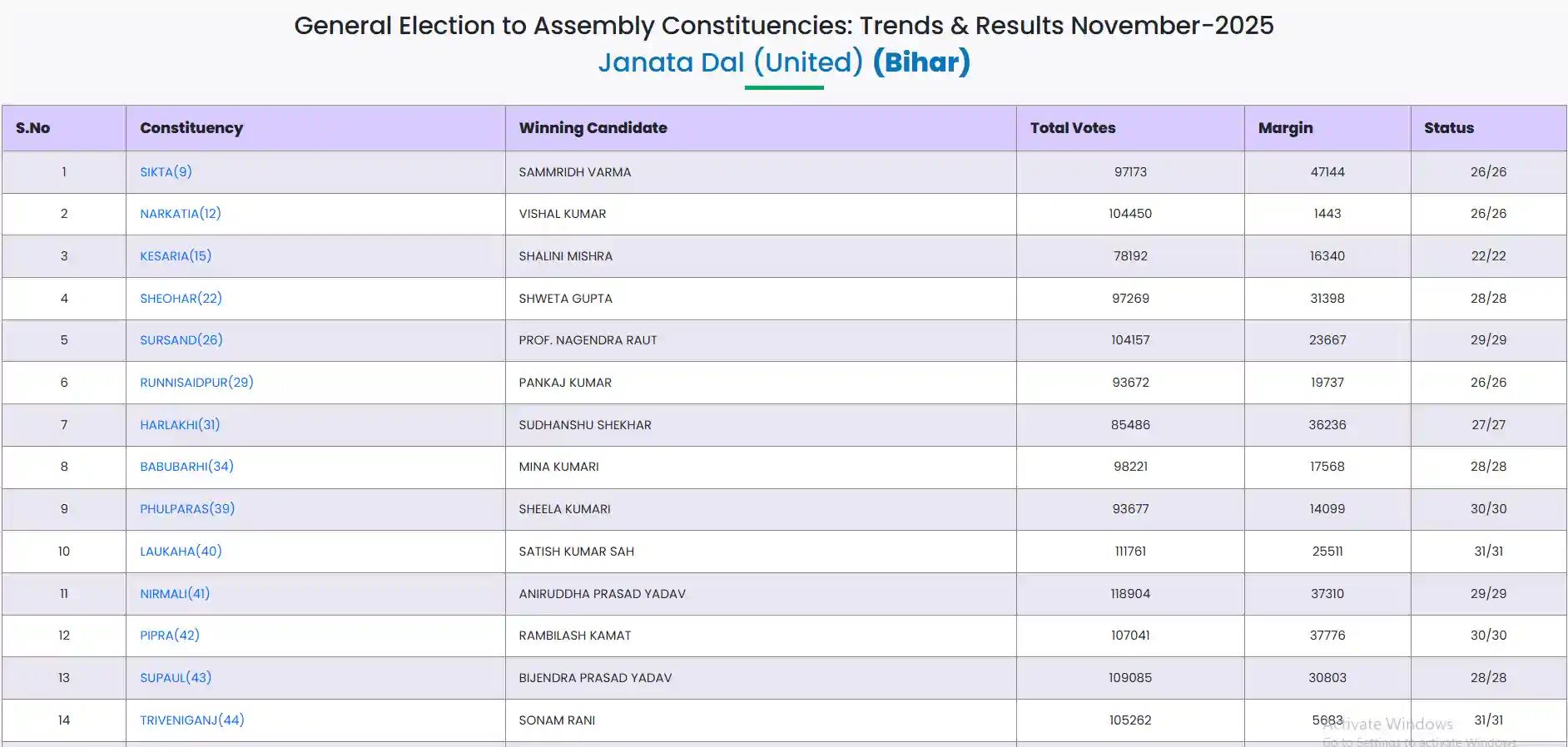The width and height of the screenshot is (1568, 747).
Task: Click the Status column header
Action: click(1448, 128)
